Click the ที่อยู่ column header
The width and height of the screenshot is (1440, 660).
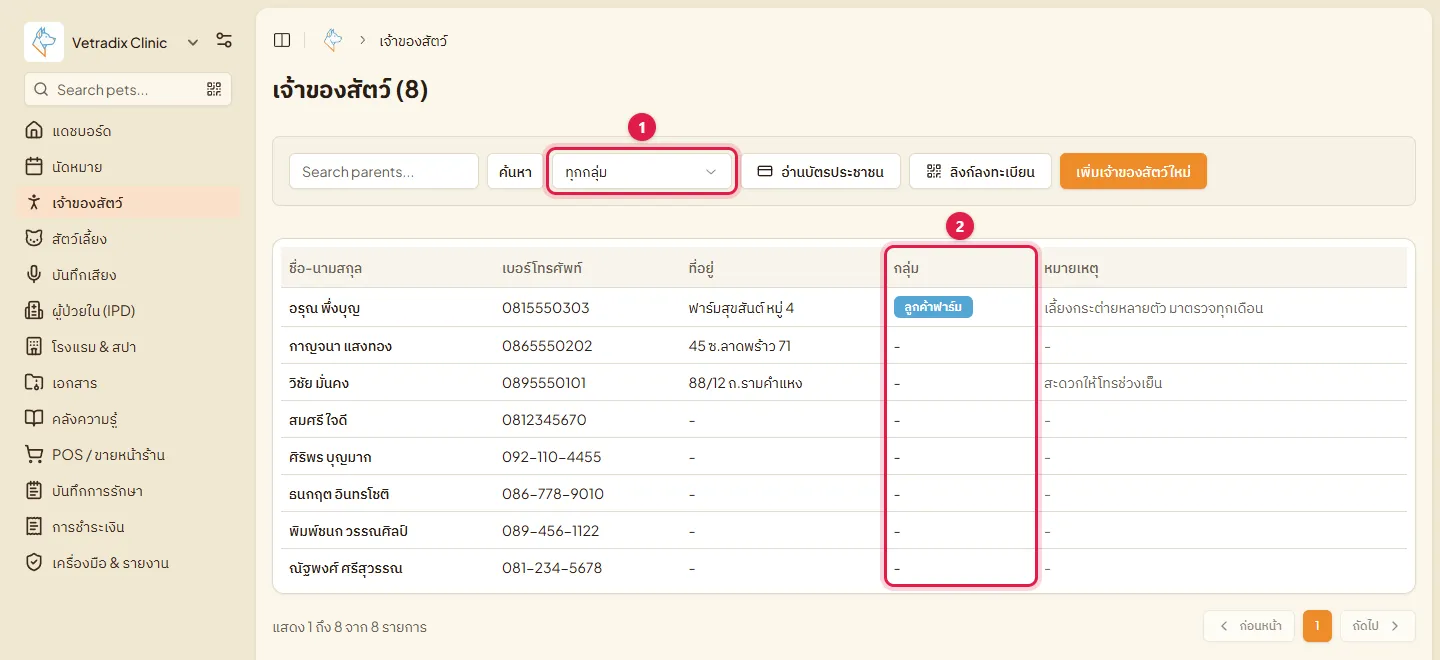click(x=701, y=269)
